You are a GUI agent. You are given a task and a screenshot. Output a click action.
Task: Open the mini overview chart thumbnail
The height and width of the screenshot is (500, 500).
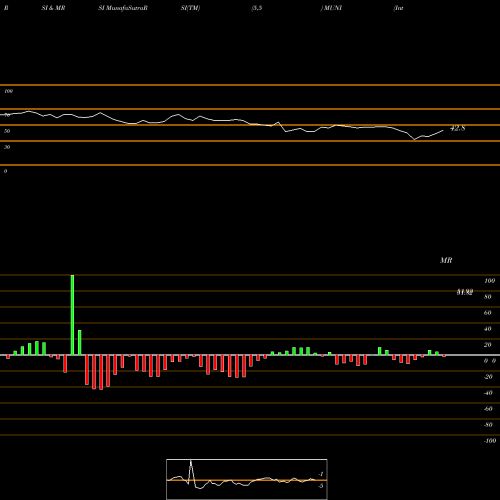point(247,479)
